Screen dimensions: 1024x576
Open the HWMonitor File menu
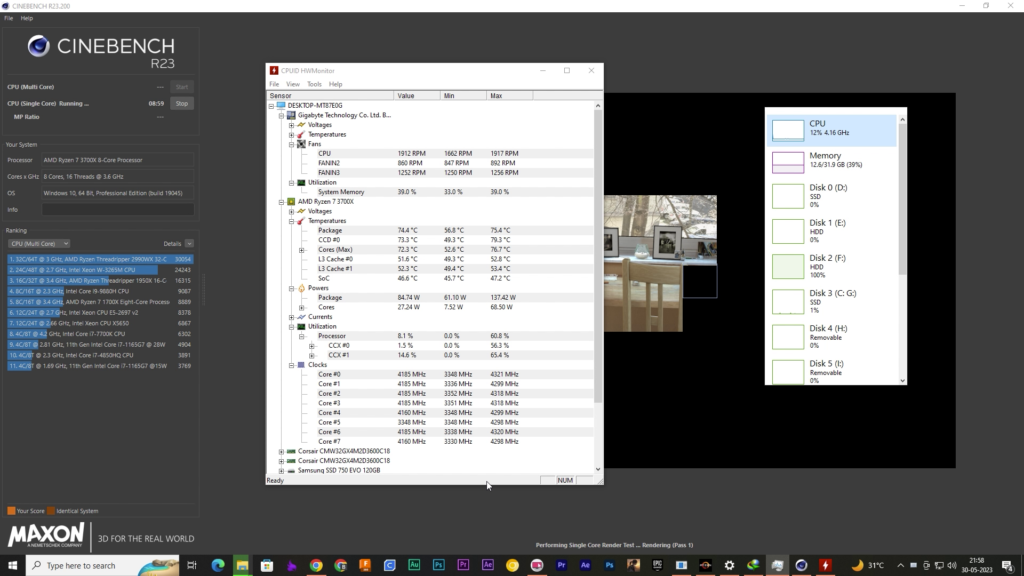tap(274, 84)
